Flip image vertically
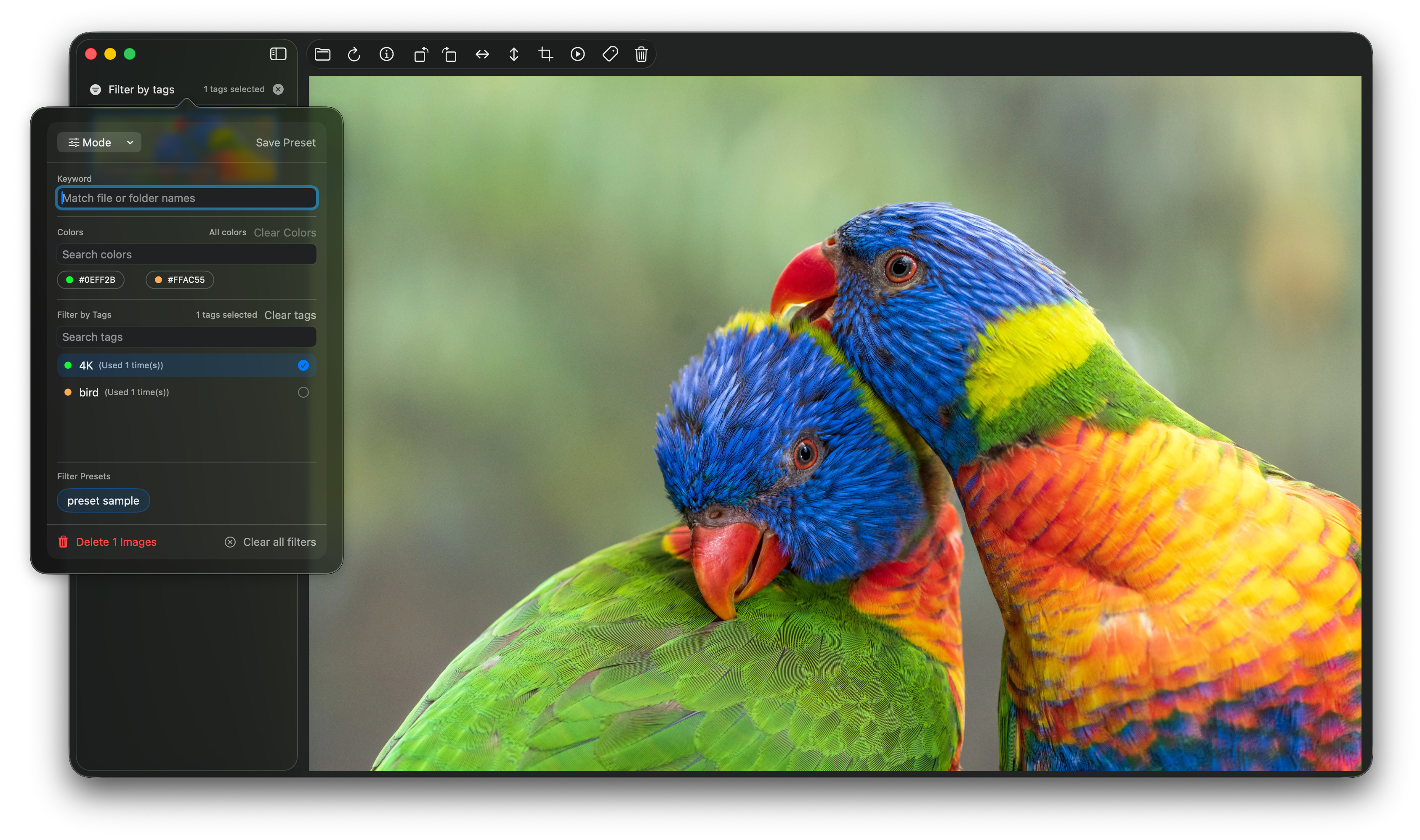Screen dimensions: 1420x840 (x=514, y=54)
